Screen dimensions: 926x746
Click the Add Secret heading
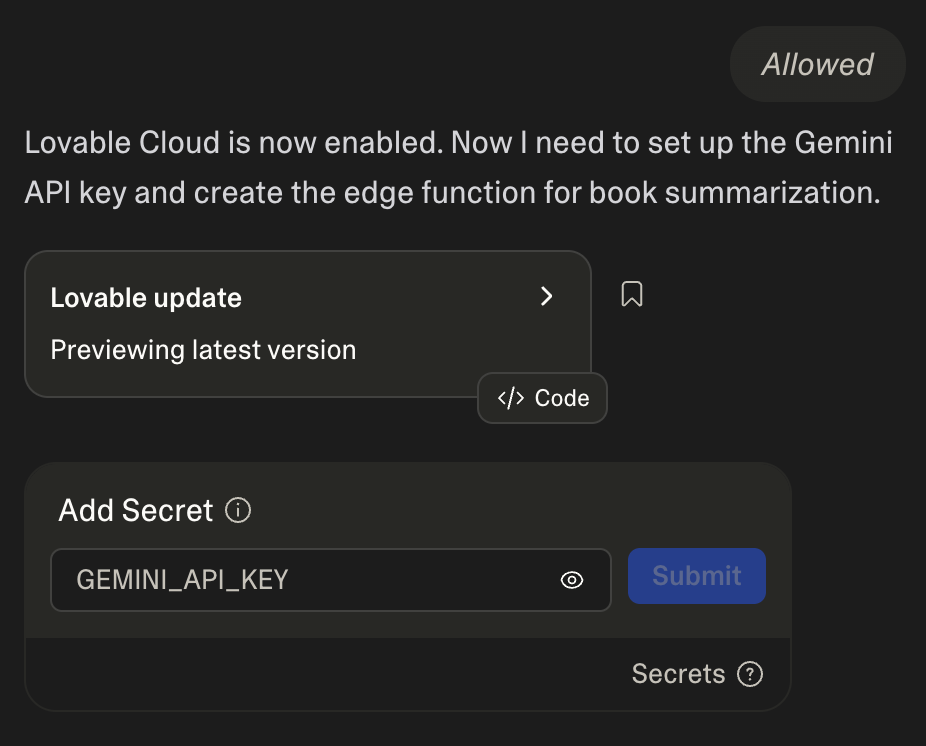point(136,511)
